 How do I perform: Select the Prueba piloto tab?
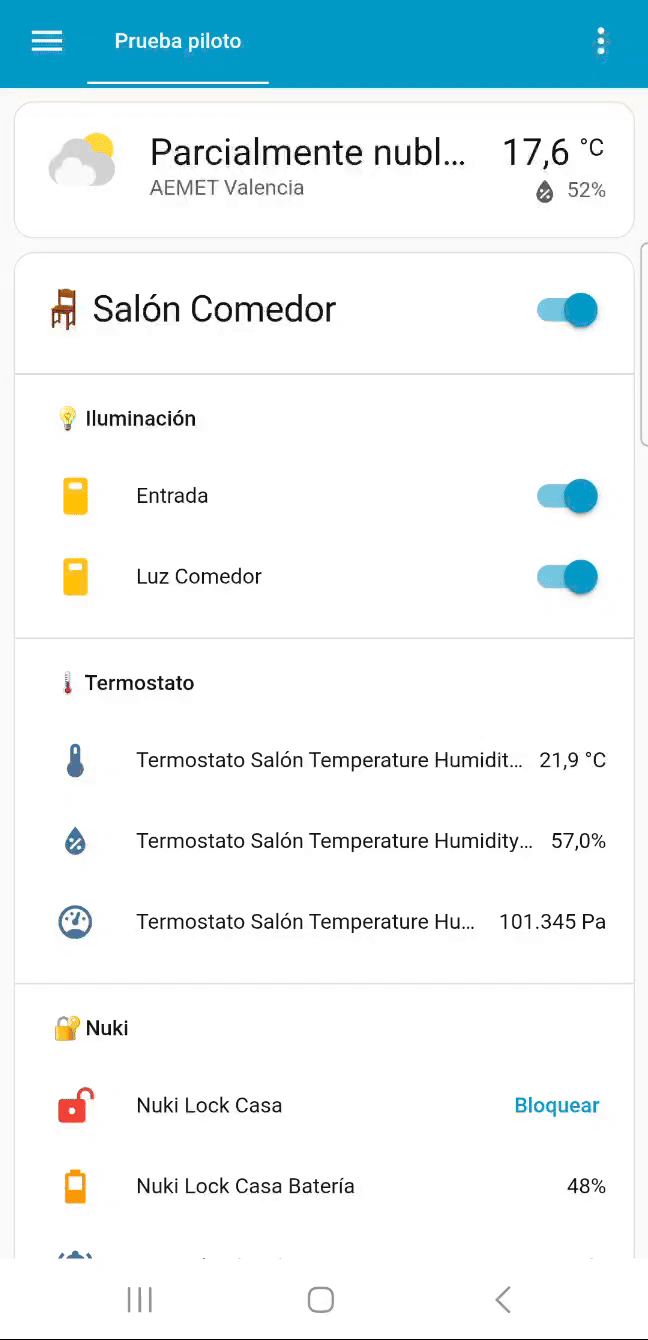click(x=178, y=41)
